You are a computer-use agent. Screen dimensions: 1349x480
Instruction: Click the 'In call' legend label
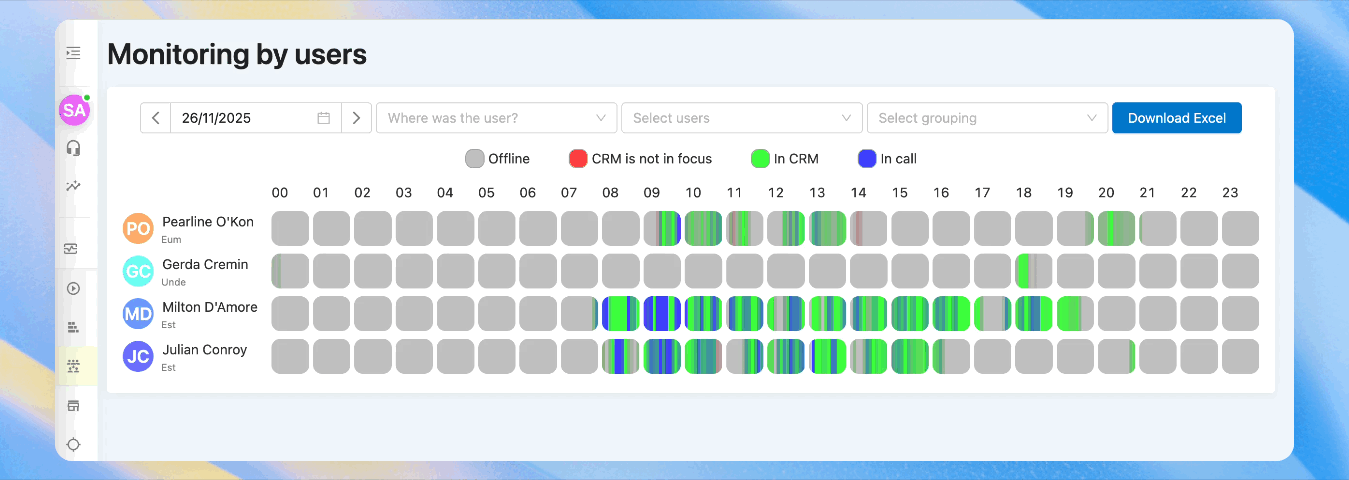click(899, 159)
